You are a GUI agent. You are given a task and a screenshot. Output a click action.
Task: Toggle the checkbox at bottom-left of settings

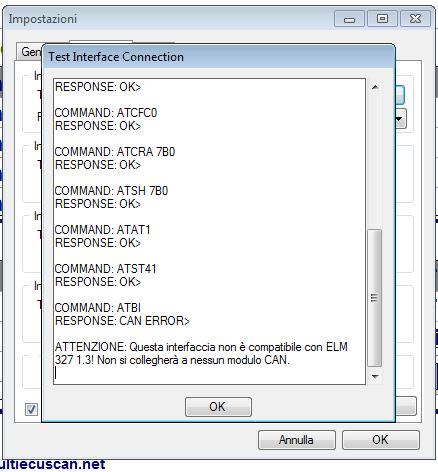pyautogui.click(x=31, y=409)
